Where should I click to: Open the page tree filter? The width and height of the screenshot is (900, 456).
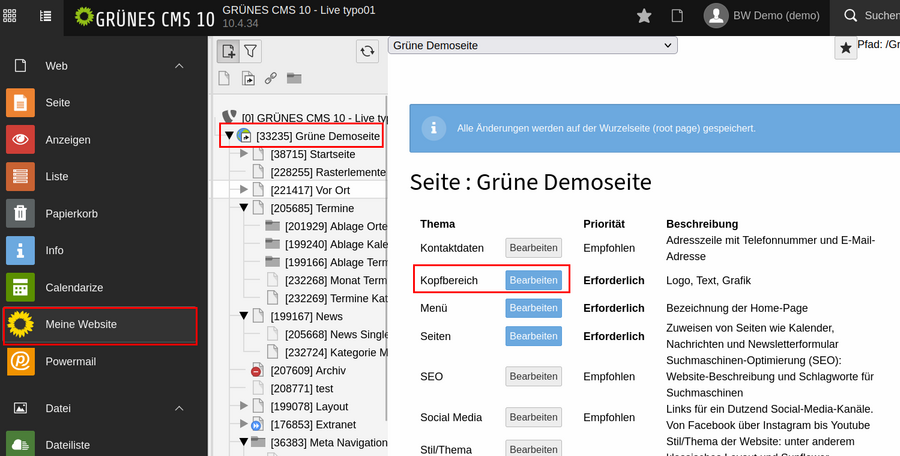point(250,52)
